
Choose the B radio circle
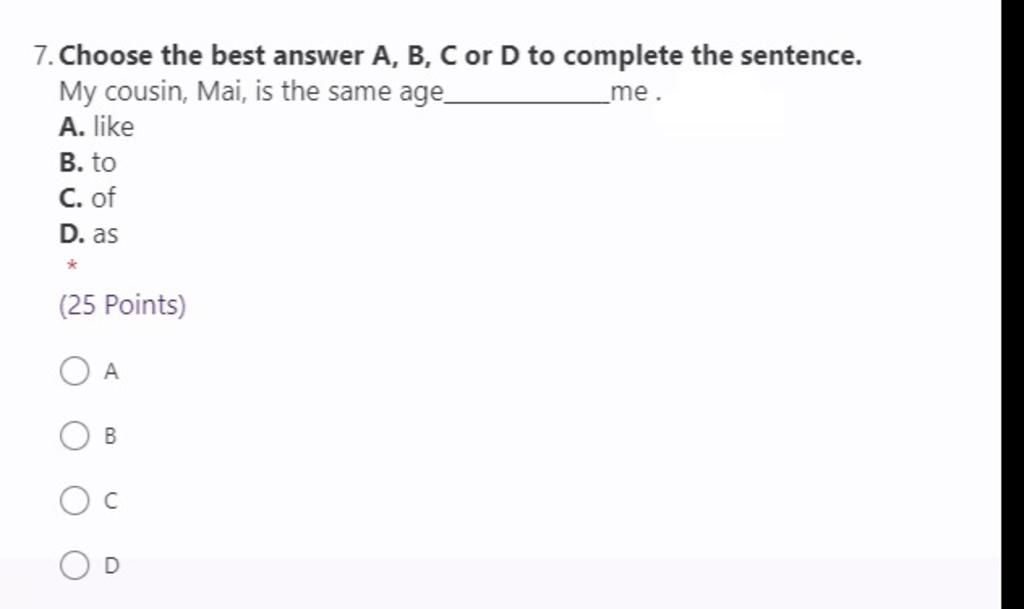pyautogui.click(x=74, y=435)
